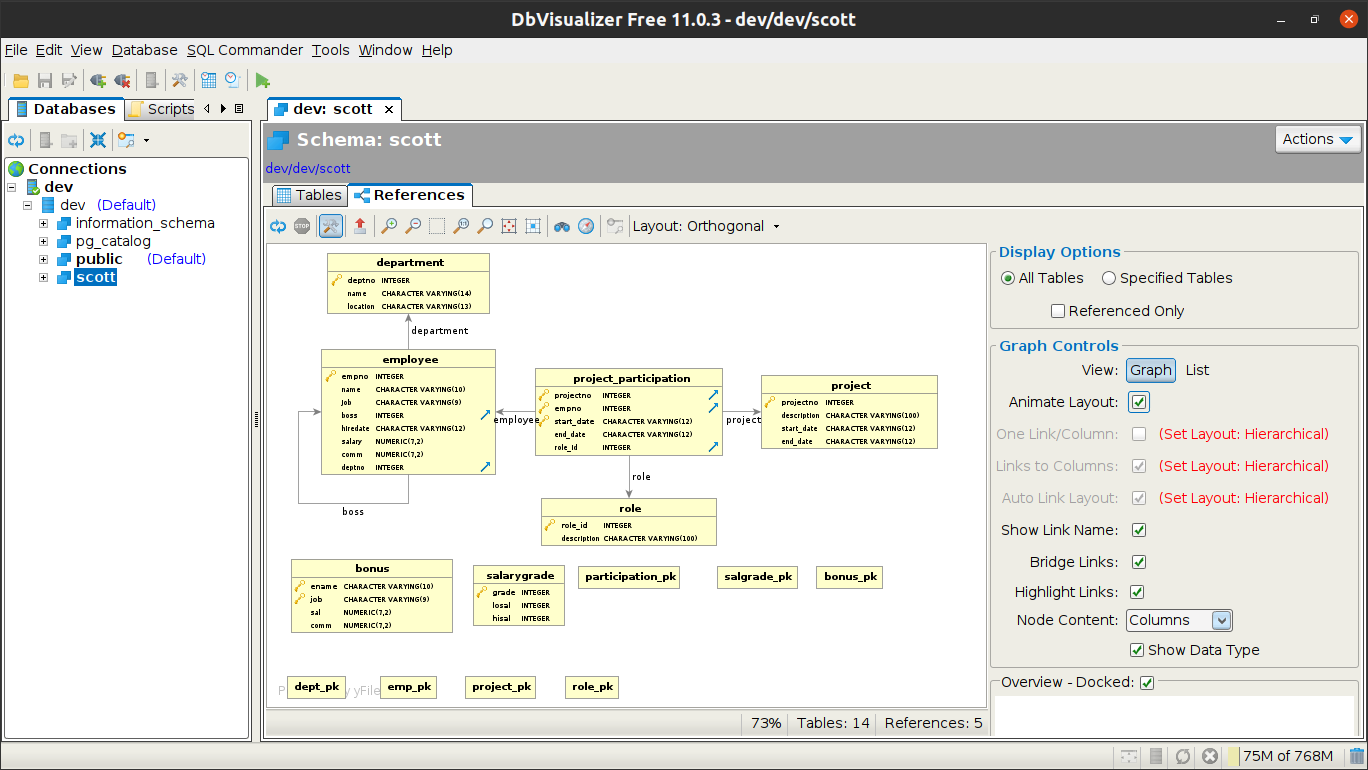Screen dimensions: 1368x770
Task: Click the red export arrow icon
Action: pos(360,226)
